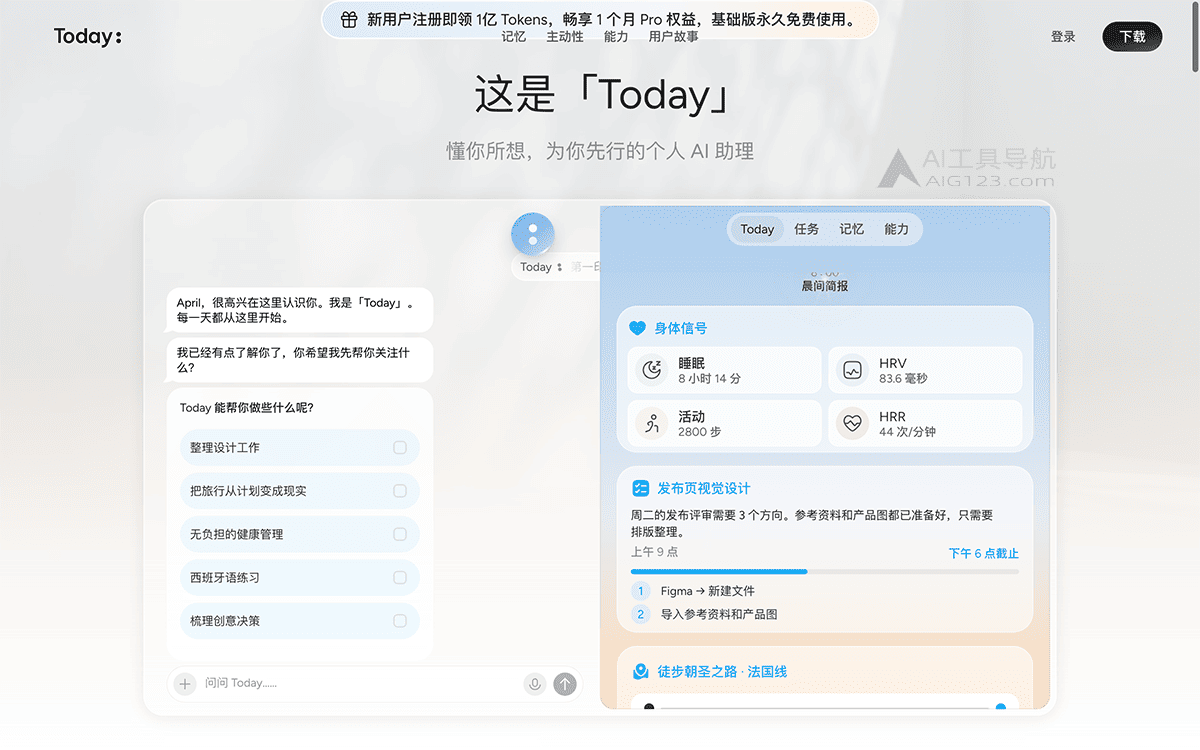Click the plus attachment icon
Screen dimensions: 1200x750
coord(185,684)
